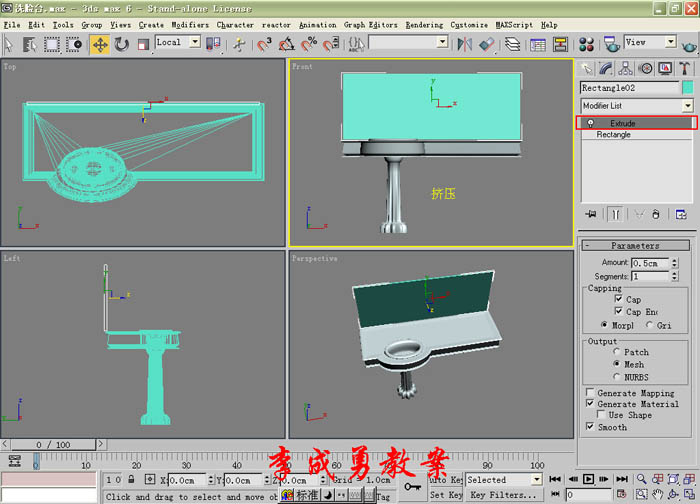Click Remove Modifier trash icon
The image size is (700, 504).
pyautogui.click(x=655, y=214)
